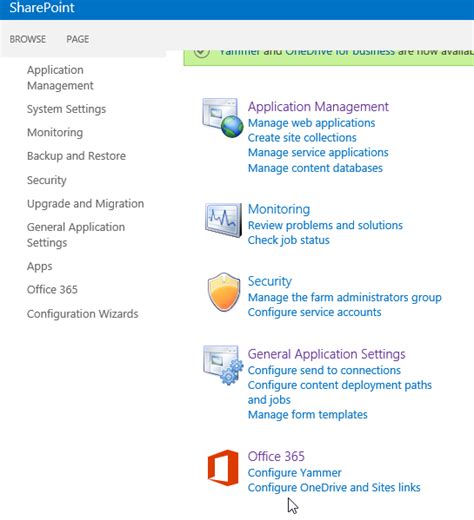Viewport: 474px width, 520px height.
Task: Open Create site collections link
Action: pos(302,137)
